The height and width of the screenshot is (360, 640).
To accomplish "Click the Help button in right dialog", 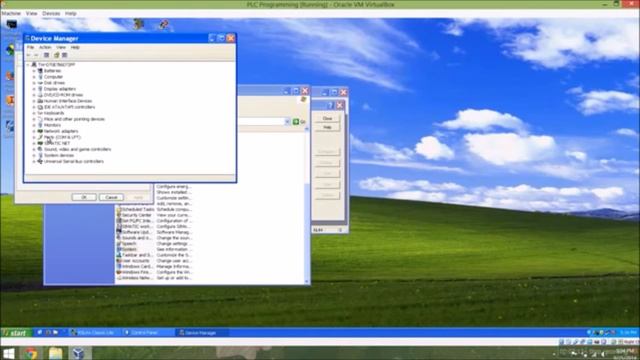I will click(x=327, y=127).
